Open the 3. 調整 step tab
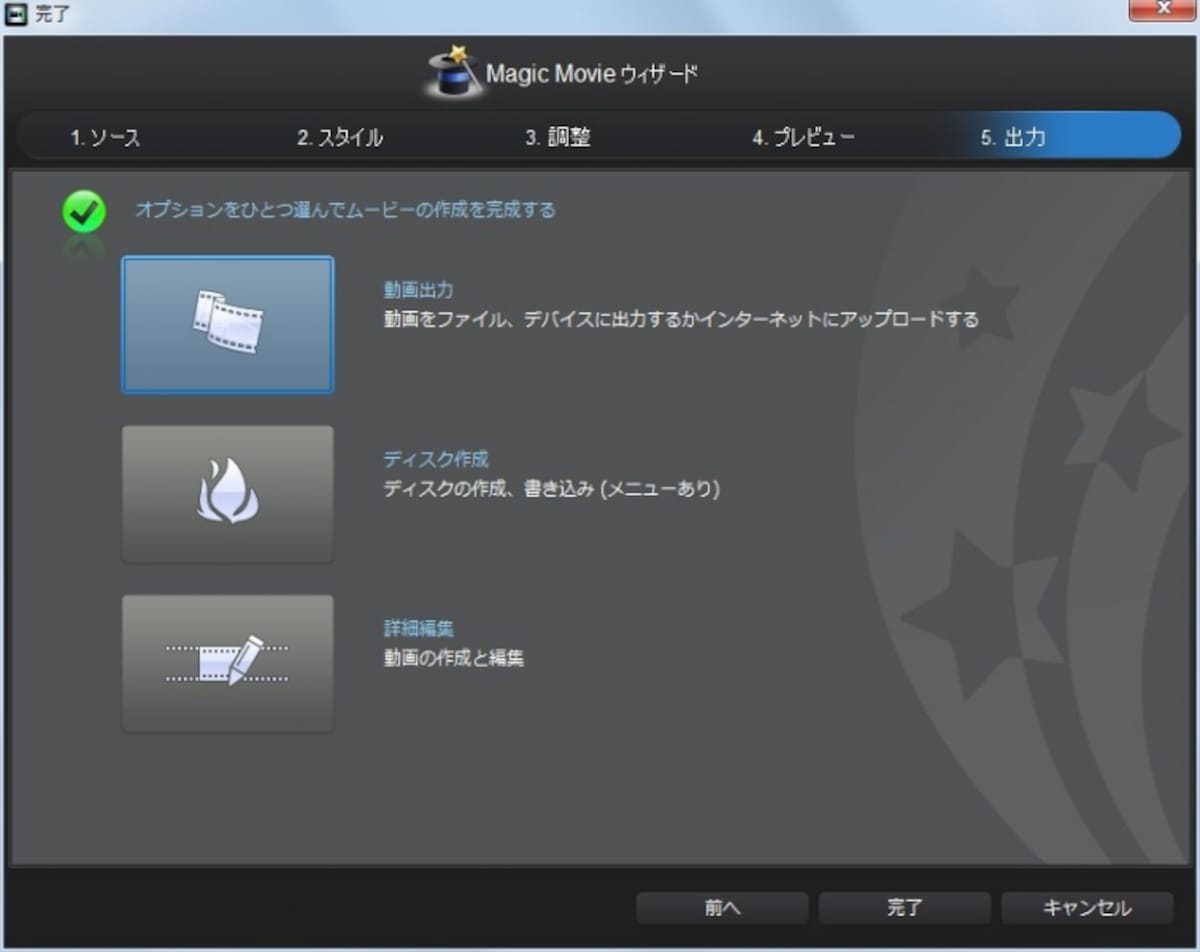This screenshot has height=952, width=1200. click(x=558, y=138)
